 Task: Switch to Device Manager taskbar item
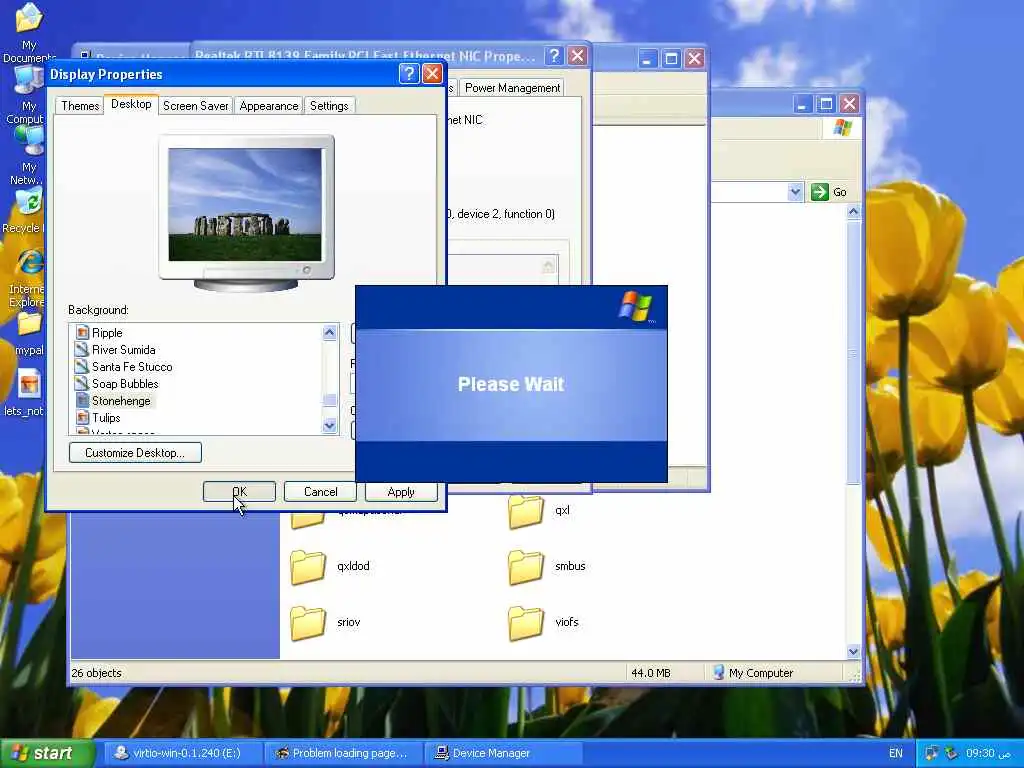click(x=503, y=753)
